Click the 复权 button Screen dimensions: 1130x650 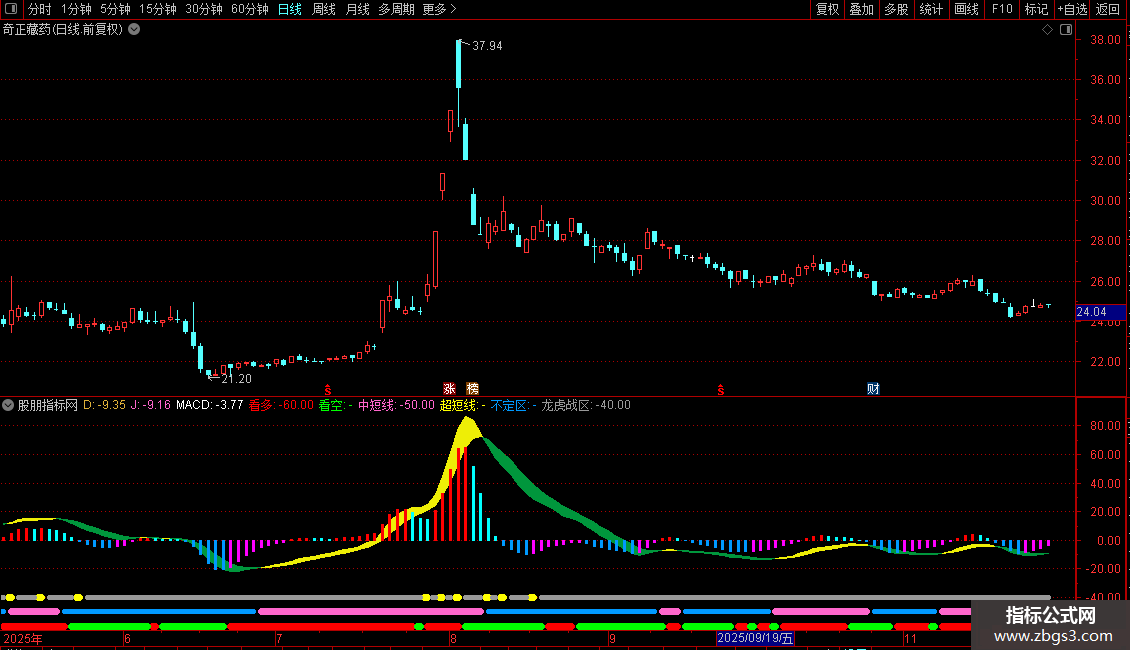click(827, 9)
